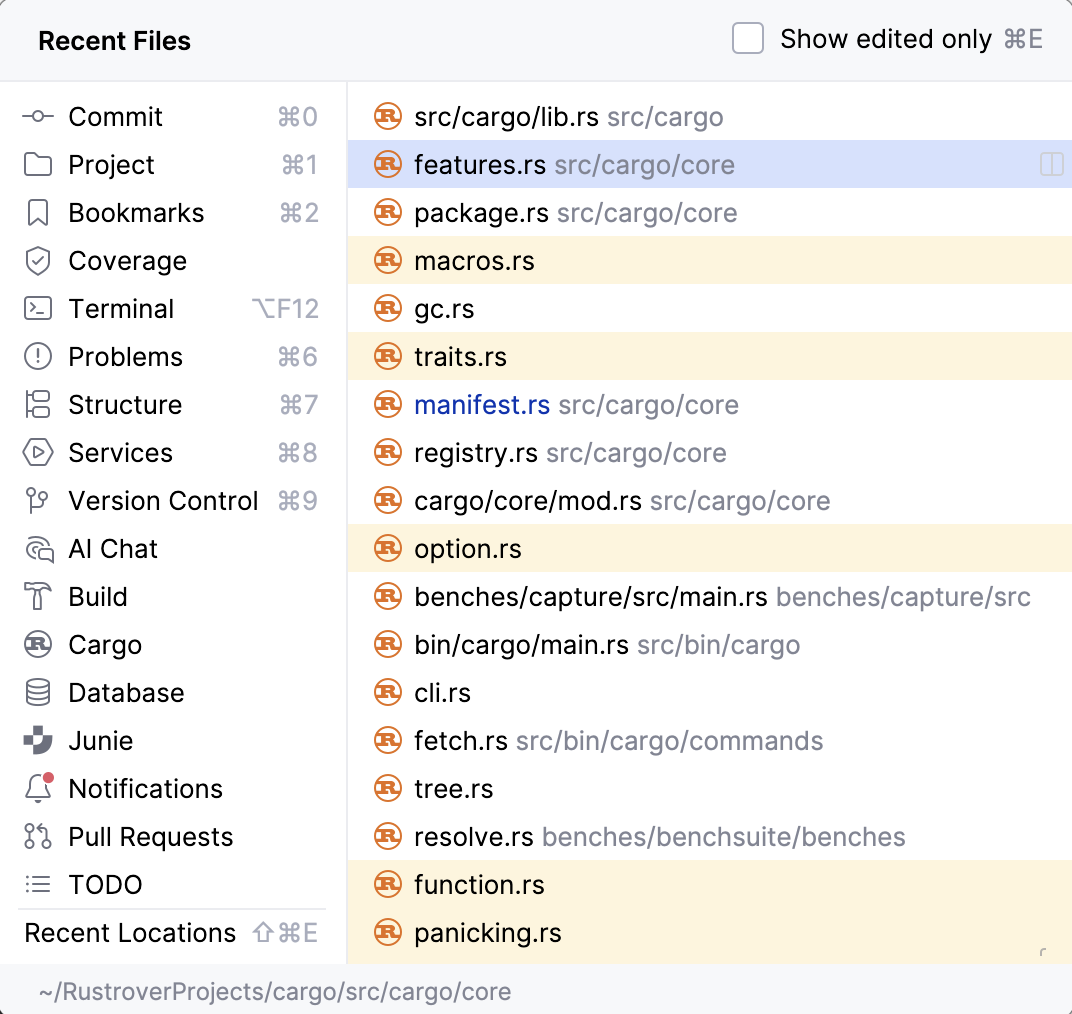Open the Notifications bell icon
Screen dimensions: 1072x1014
38,789
